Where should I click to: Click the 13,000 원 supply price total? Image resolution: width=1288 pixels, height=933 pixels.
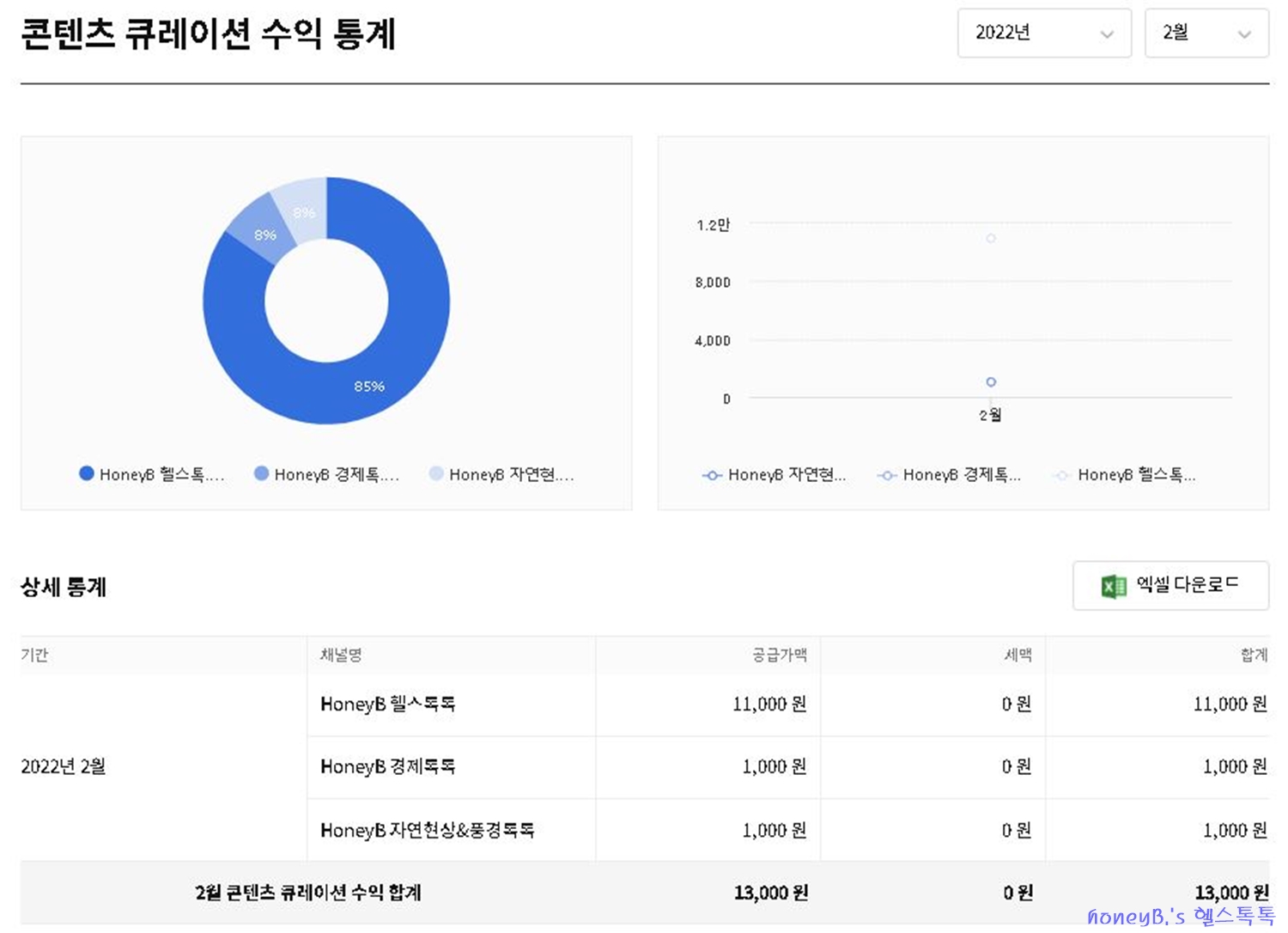pos(771,893)
